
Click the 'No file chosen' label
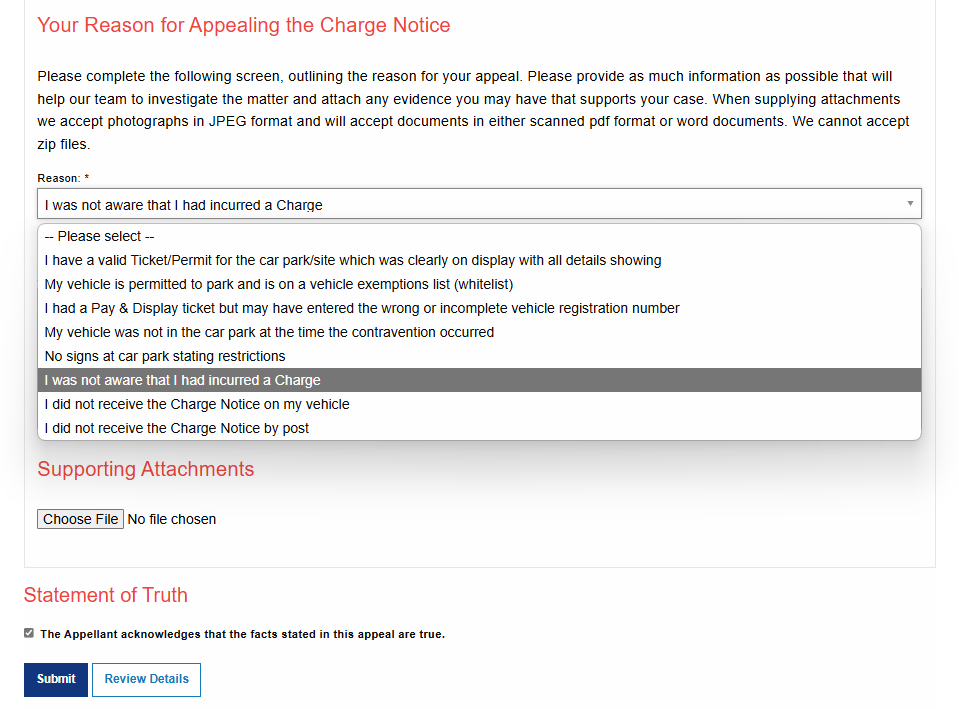coord(172,519)
